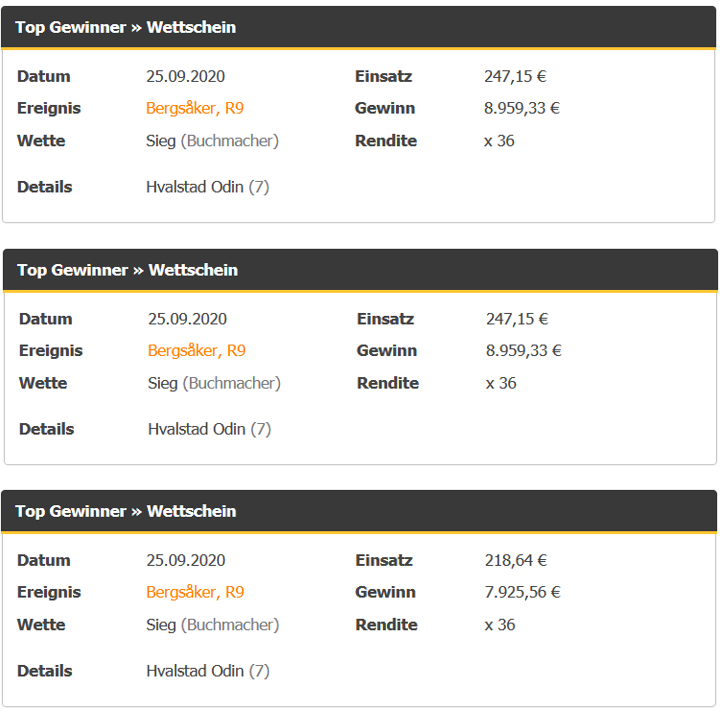Open Bergsåker, R9 link in first card

click(195, 108)
